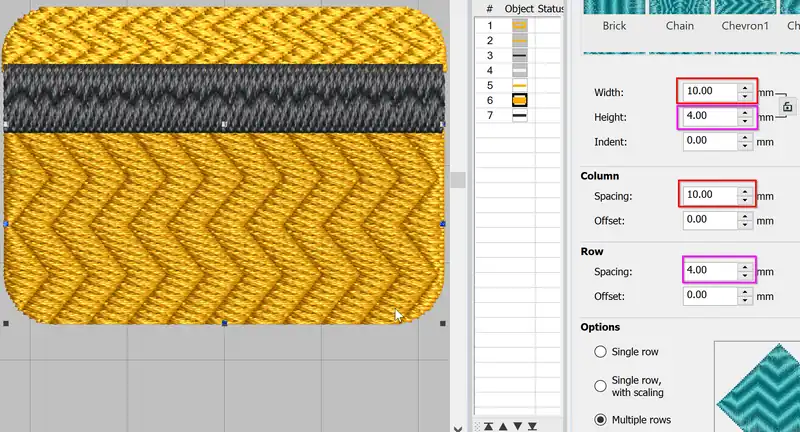Select object 6 in the object list
This screenshot has height=432, width=800.
pos(519,101)
